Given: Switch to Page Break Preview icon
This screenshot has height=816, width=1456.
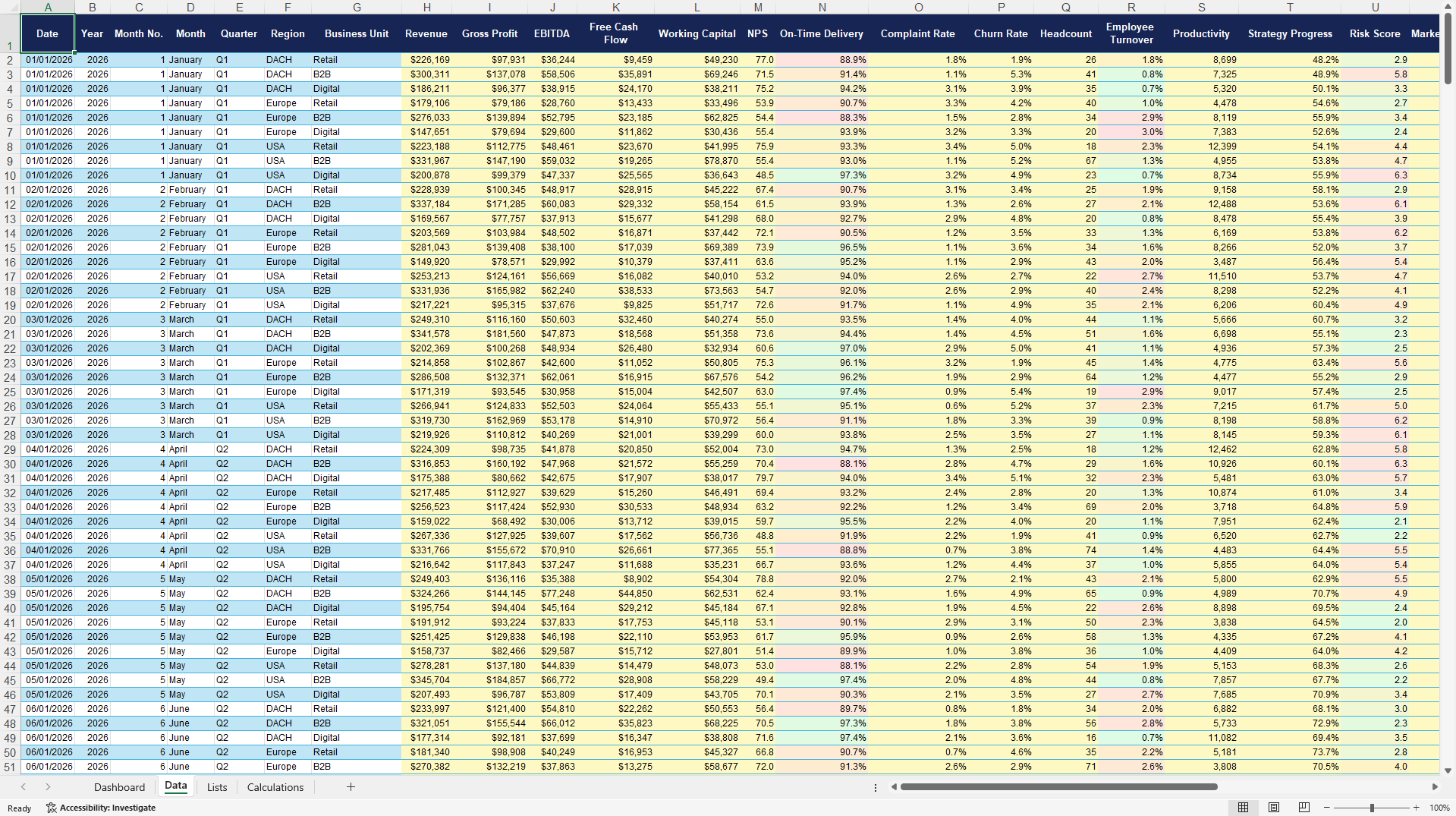Looking at the screenshot, I should tap(1304, 808).
